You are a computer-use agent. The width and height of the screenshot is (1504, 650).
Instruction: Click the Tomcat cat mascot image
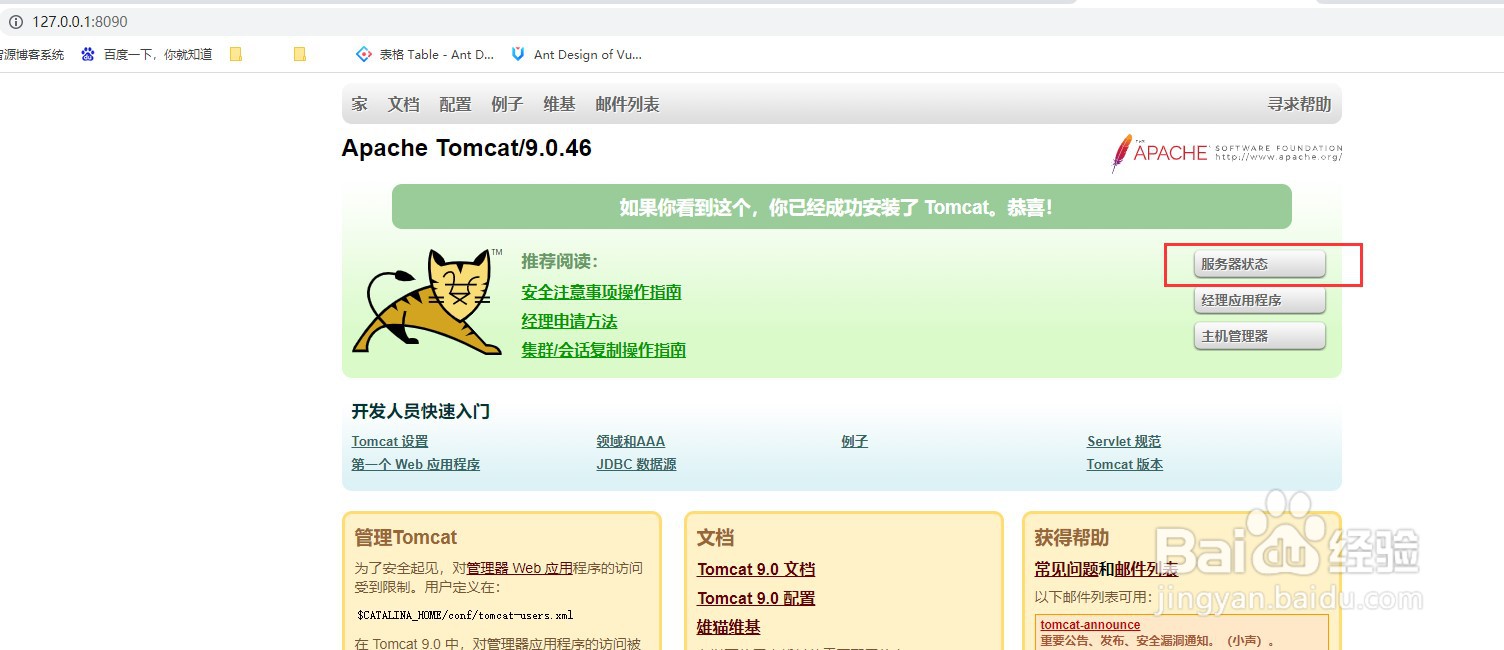coord(428,301)
